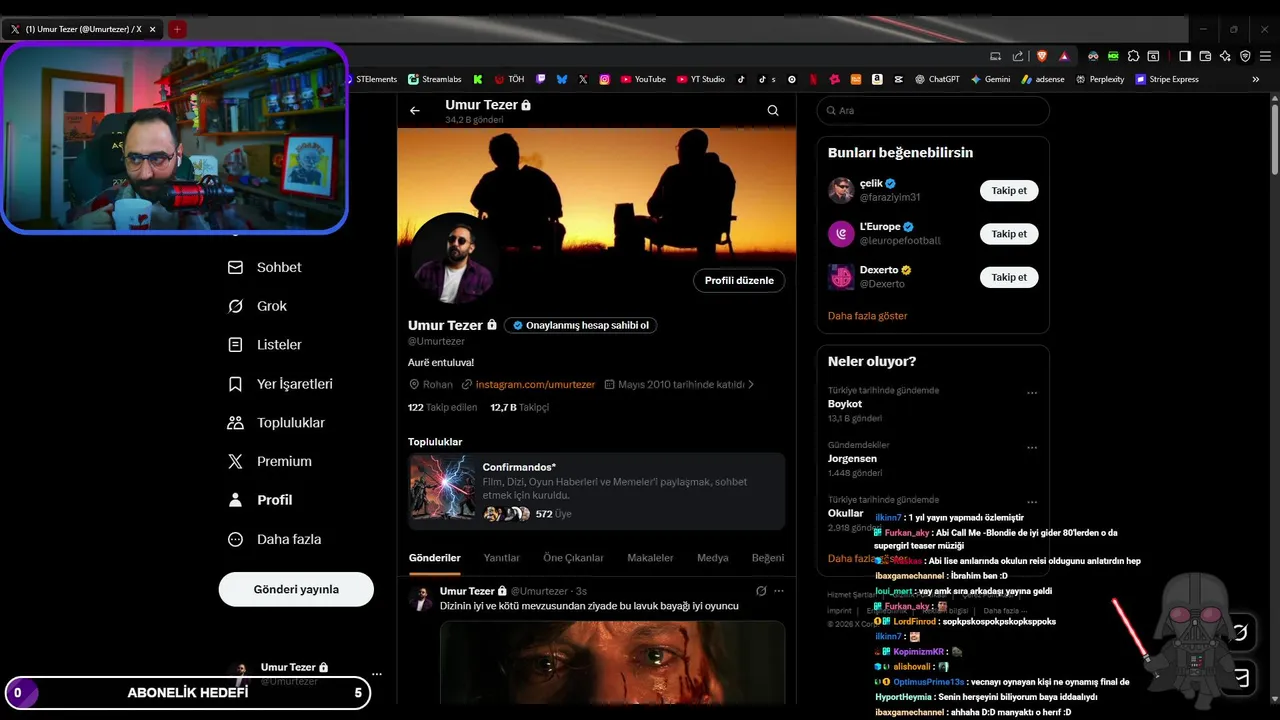This screenshot has width=1280, height=720.
Task: Open the adsense bookmark
Action: (x=1042, y=79)
